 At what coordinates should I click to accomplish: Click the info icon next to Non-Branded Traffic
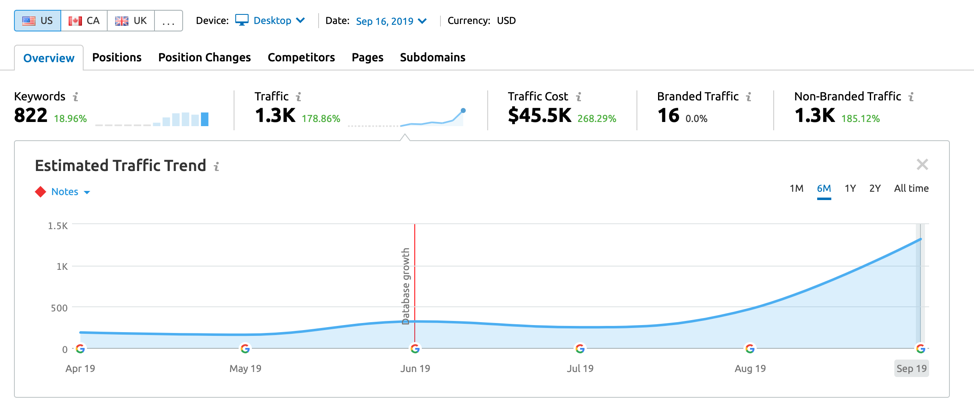tap(911, 97)
